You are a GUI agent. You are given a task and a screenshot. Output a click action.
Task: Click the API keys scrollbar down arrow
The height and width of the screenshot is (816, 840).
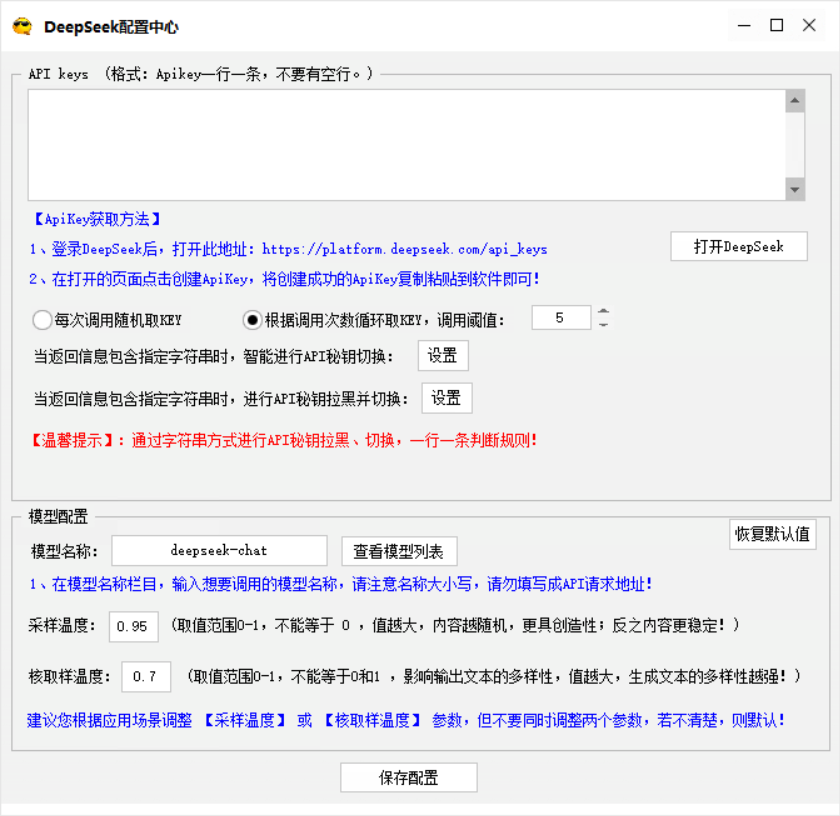(795, 189)
